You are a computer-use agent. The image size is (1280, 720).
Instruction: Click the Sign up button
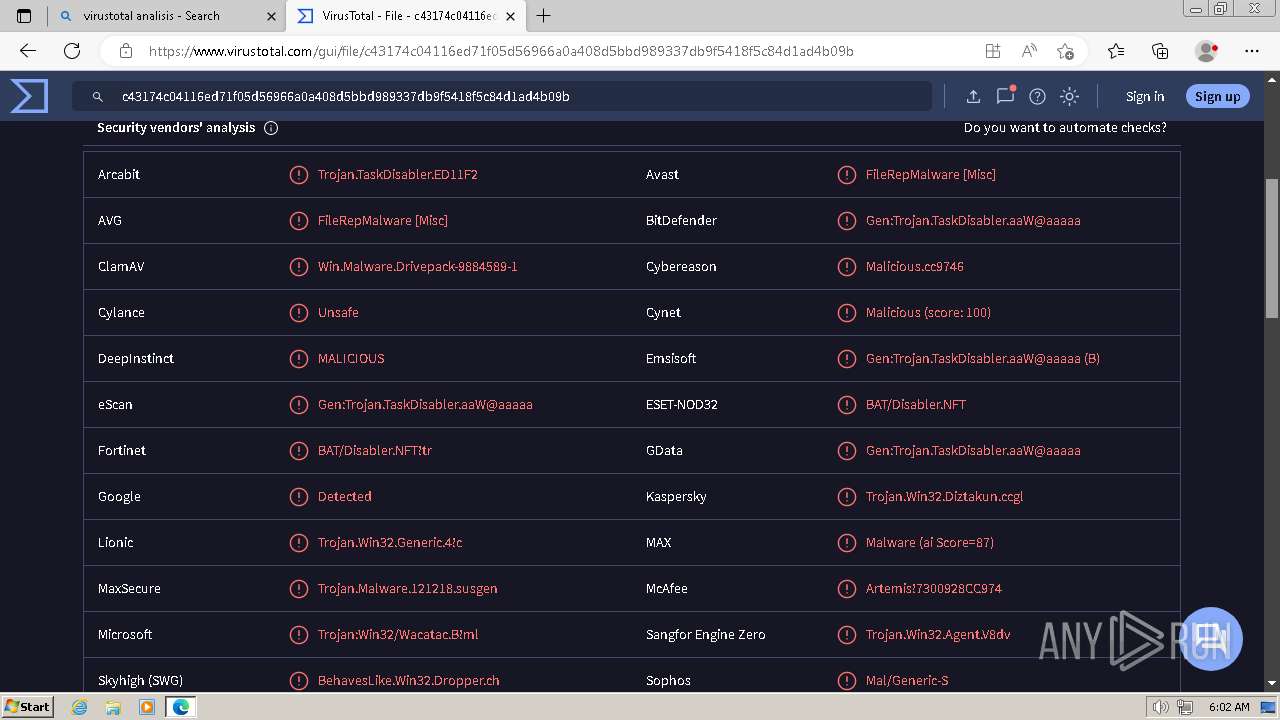click(1217, 97)
